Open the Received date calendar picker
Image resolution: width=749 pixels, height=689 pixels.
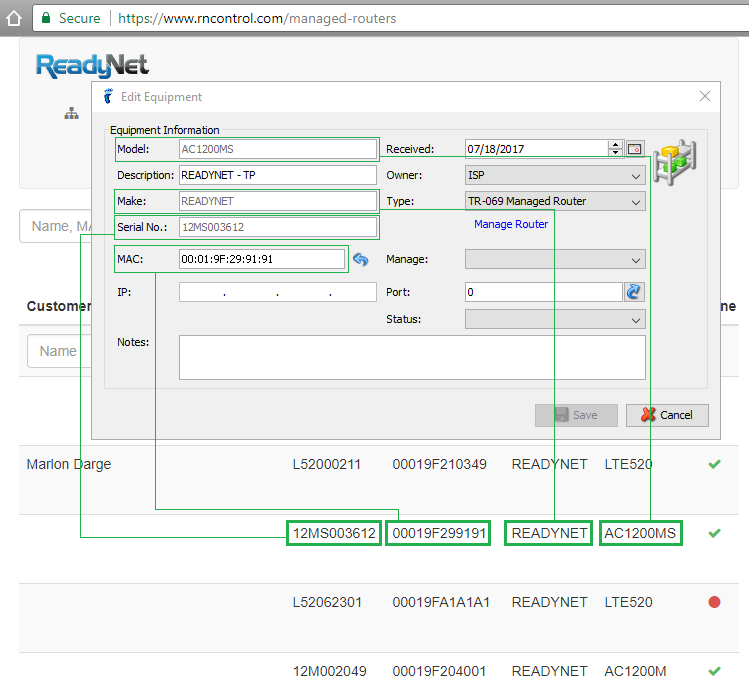(634, 149)
